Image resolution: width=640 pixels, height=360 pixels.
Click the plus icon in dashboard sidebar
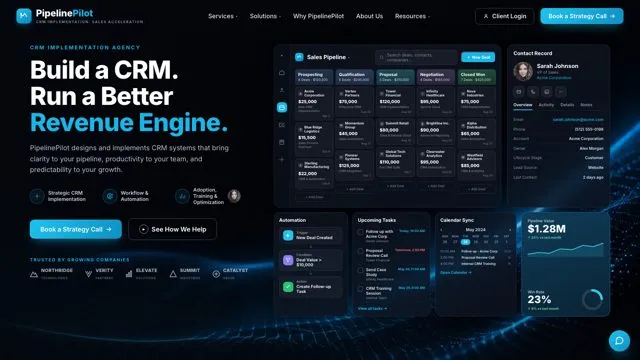coord(282,160)
